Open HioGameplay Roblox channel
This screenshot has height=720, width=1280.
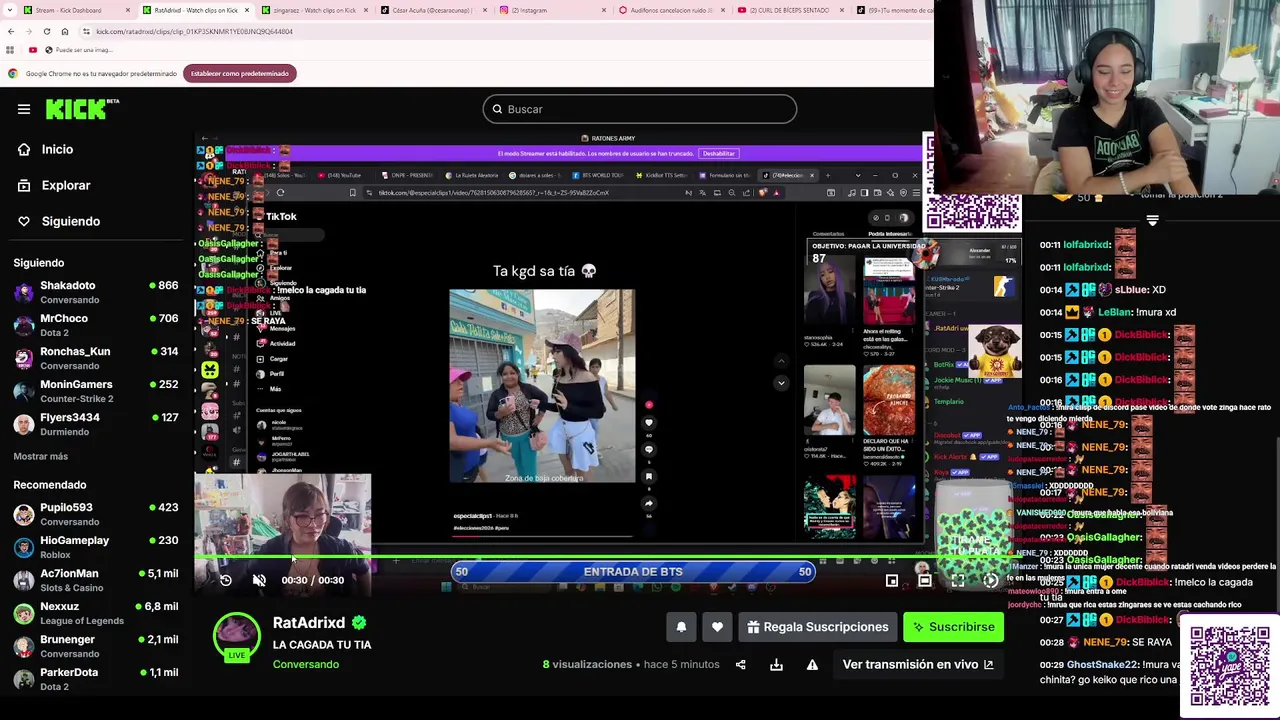(96, 547)
